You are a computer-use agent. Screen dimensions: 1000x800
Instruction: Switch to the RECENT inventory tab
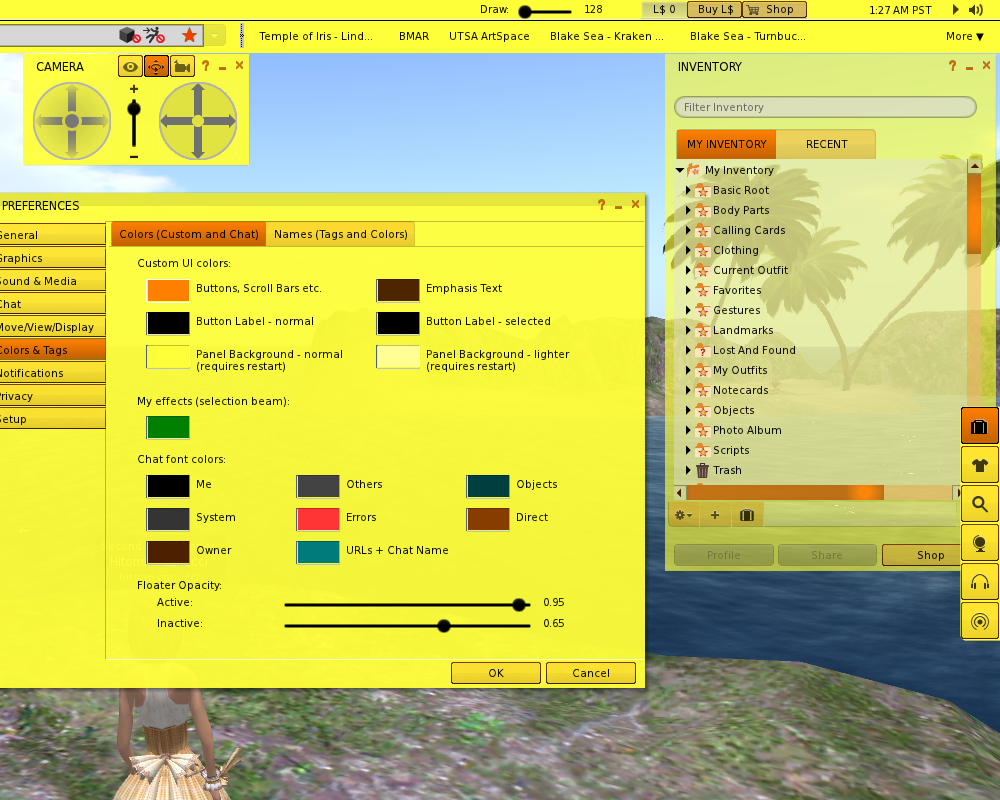coord(826,144)
